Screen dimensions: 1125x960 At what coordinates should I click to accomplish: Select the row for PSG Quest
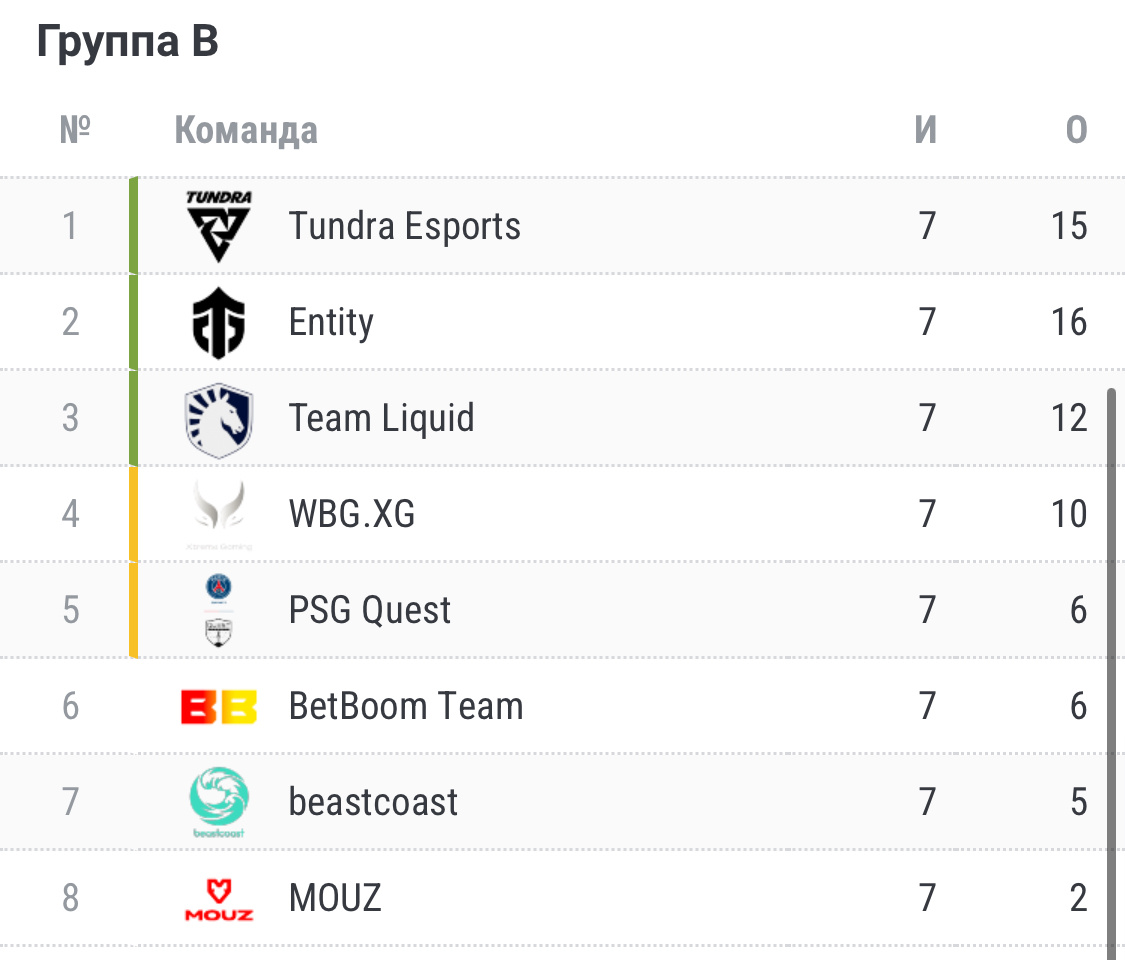coord(600,609)
